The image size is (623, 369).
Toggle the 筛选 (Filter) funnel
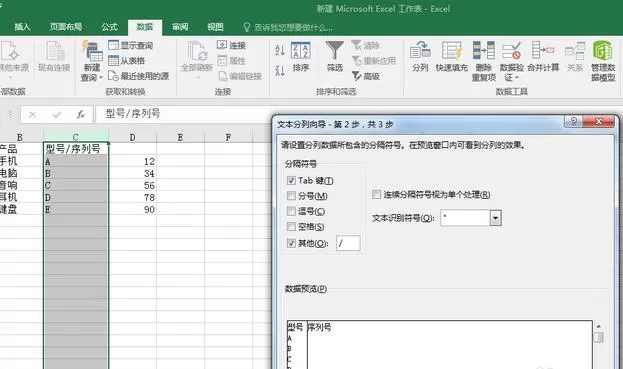click(x=335, y=56)
